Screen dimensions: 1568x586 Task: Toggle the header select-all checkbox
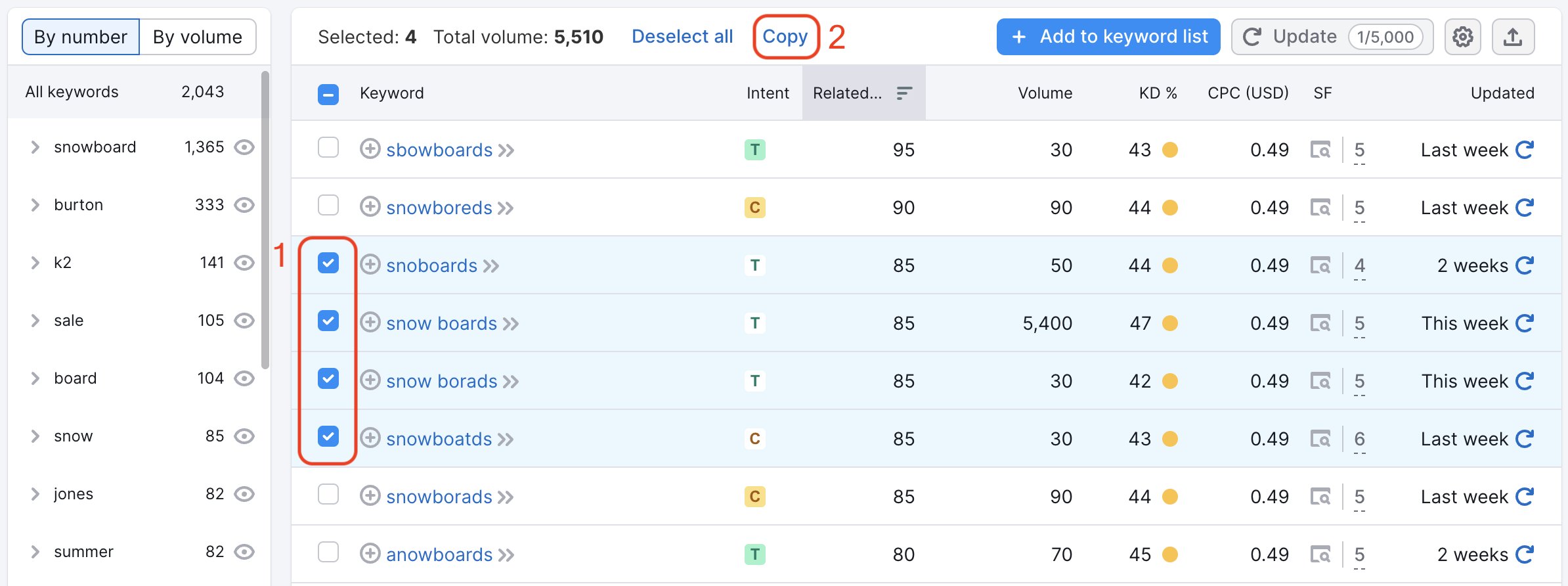click(328, 94)
